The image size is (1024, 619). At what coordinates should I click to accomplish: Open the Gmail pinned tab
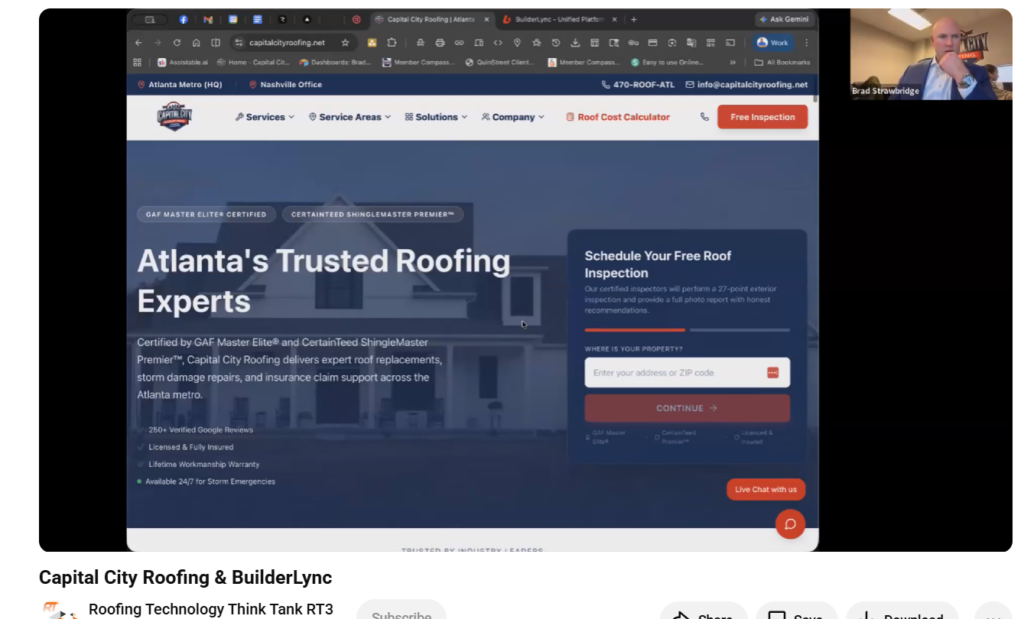click(x=207, y=19)
